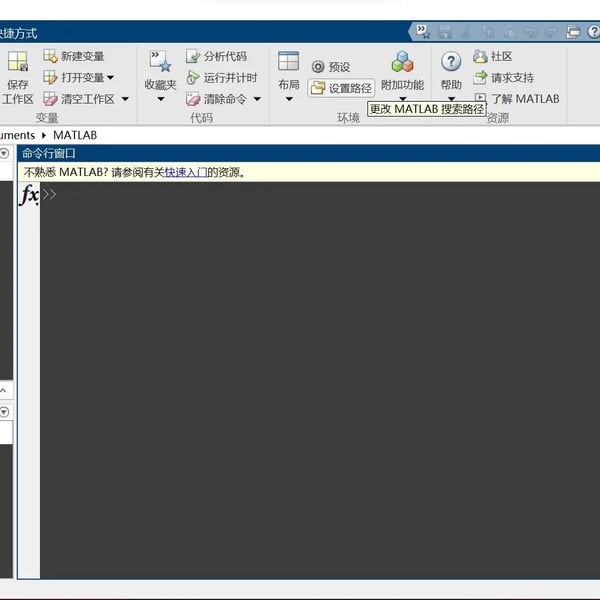Screen dimensions: 600x600
Task: Click the 布局 (layout) grid icon
Action: point(289,61)
